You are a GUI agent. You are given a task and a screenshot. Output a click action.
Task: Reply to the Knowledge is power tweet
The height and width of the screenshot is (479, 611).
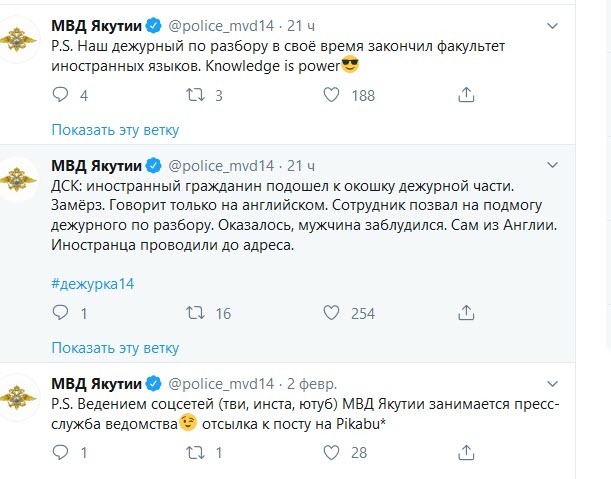60,95
